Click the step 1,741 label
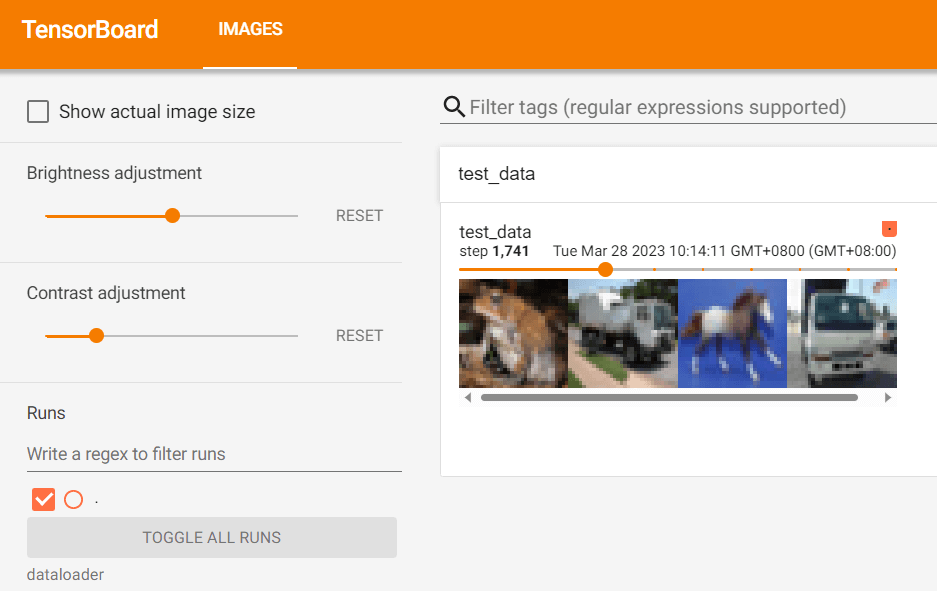This screenshot has width=937, height=591. click(494, 251)
